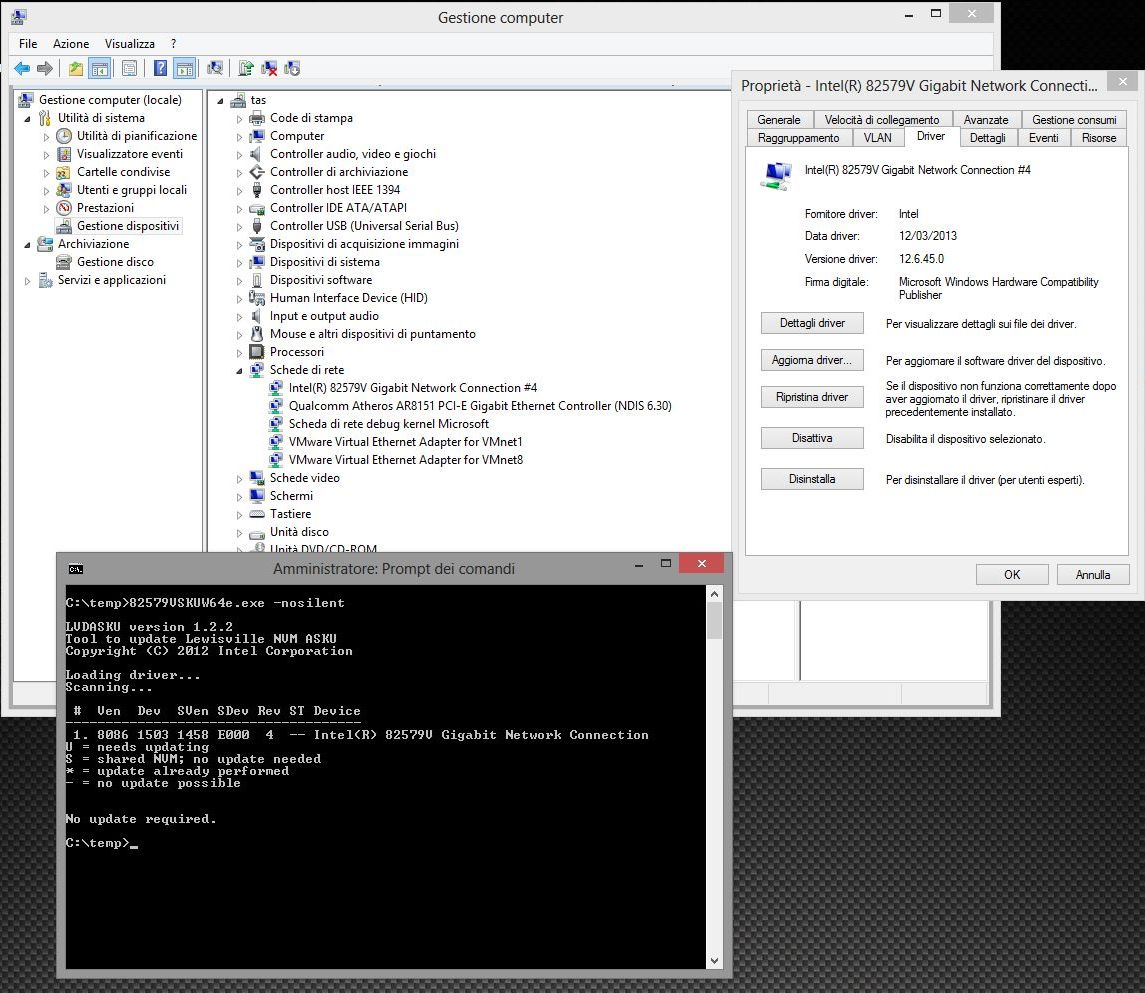Click the blue Help question mark icon
The width and height of the screenshot is (1145, 993).
click(x=160, y=69)
